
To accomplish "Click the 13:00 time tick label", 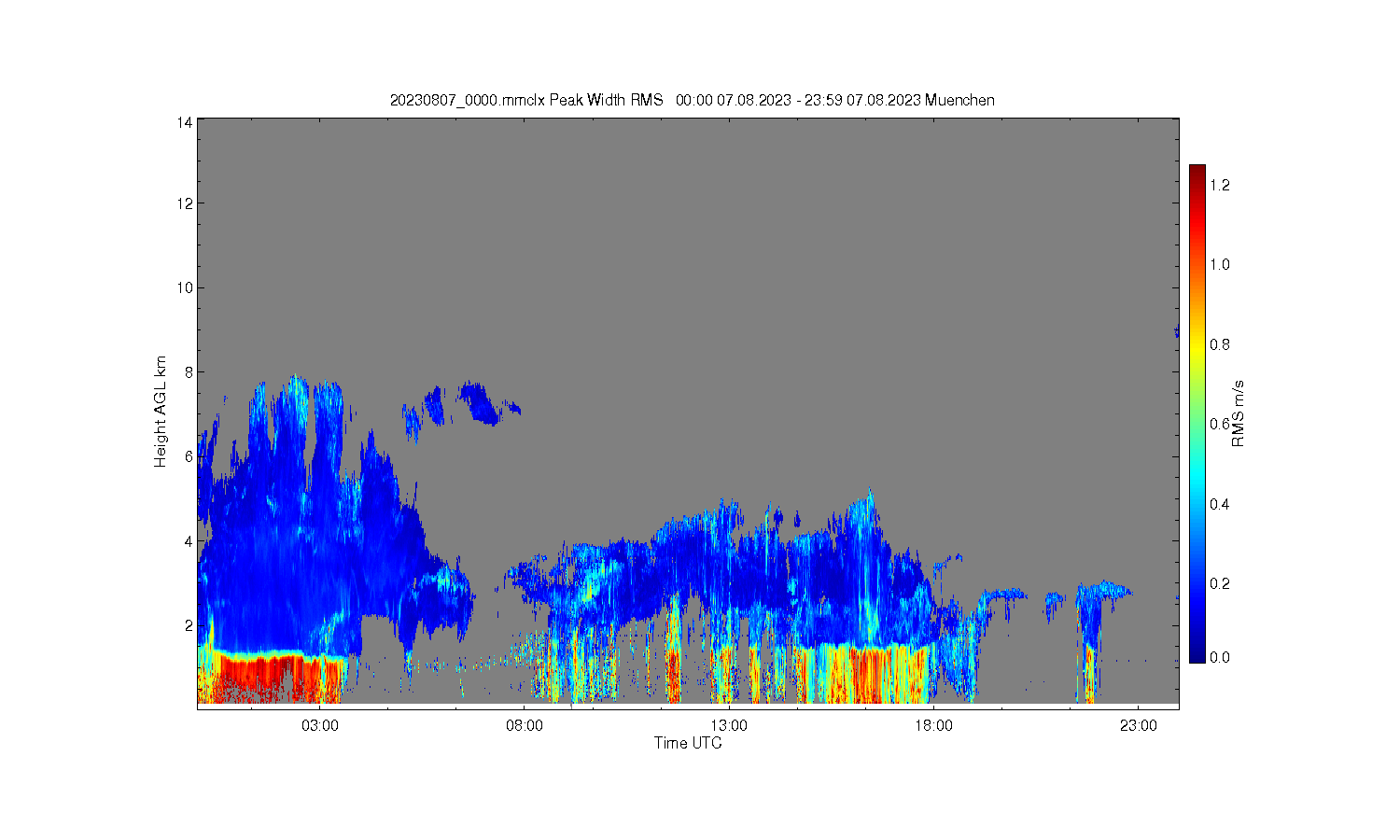I will point(729,725).
